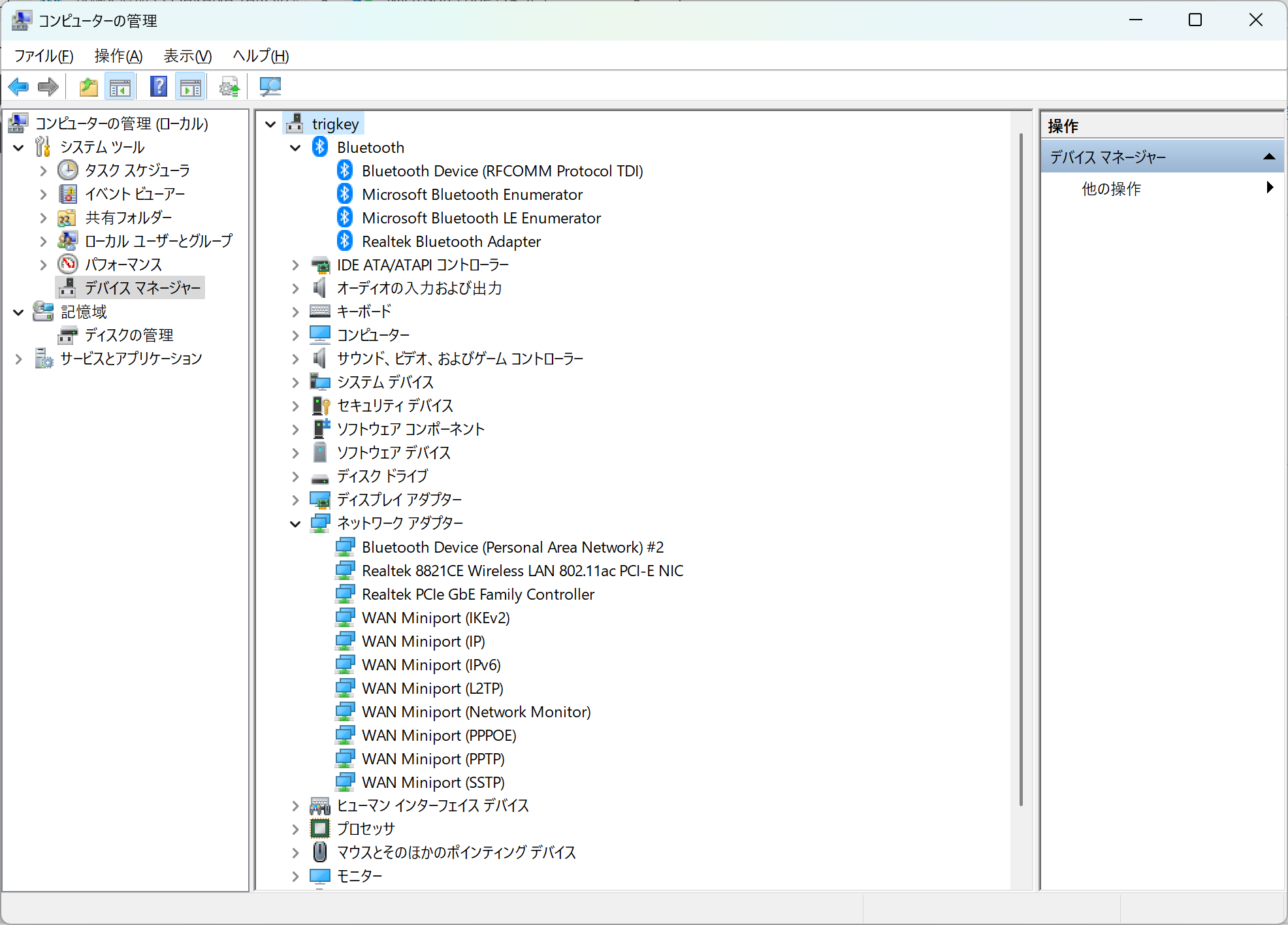Click the ディスクの管理 icon
The image size is (1288, 925).
[68, 335]
